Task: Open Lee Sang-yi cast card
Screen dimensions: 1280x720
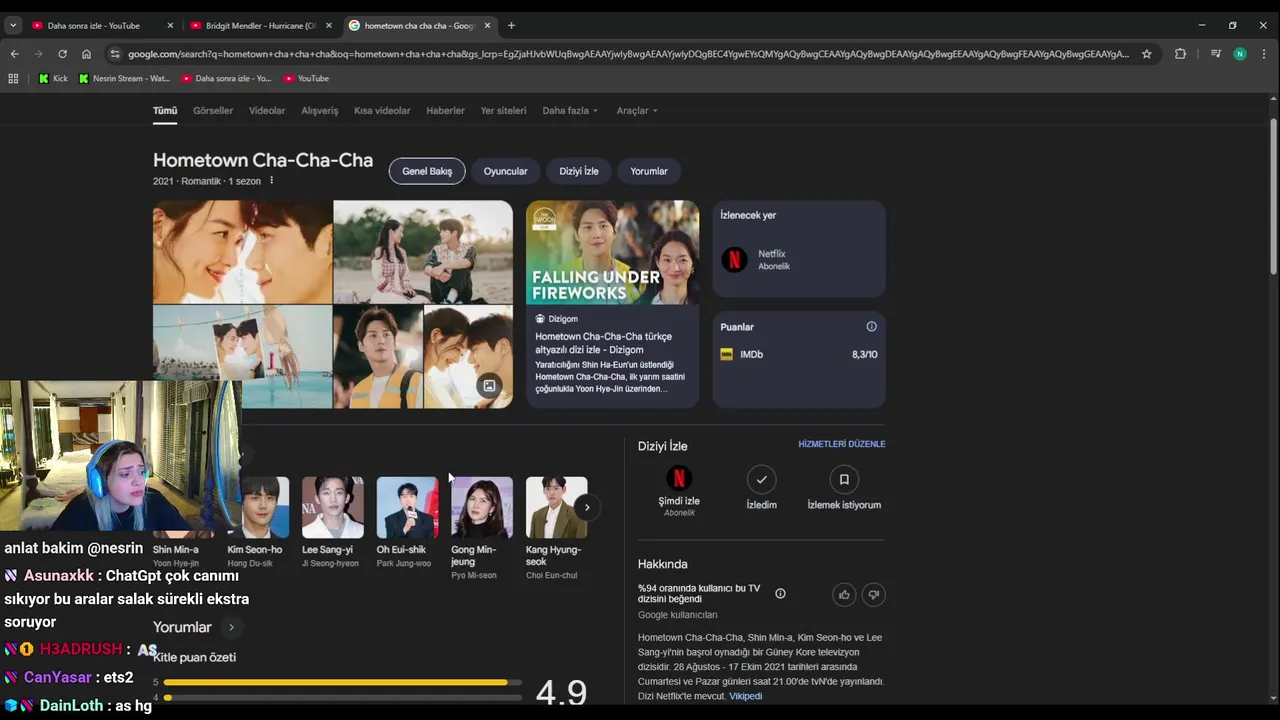Action: click(333, 522)
